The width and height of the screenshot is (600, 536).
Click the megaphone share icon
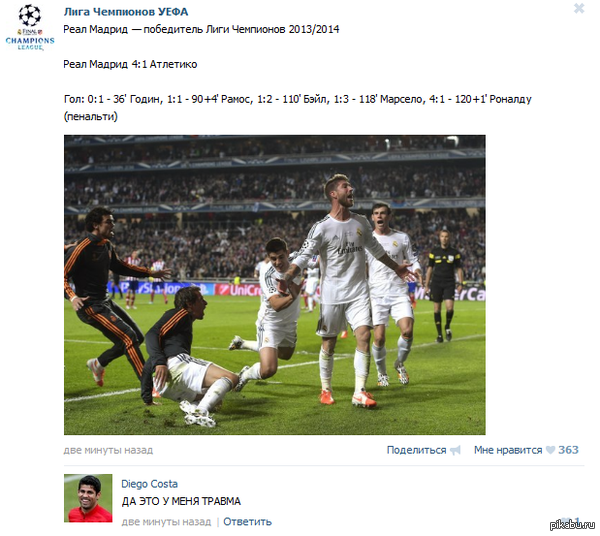coord(455,450)
